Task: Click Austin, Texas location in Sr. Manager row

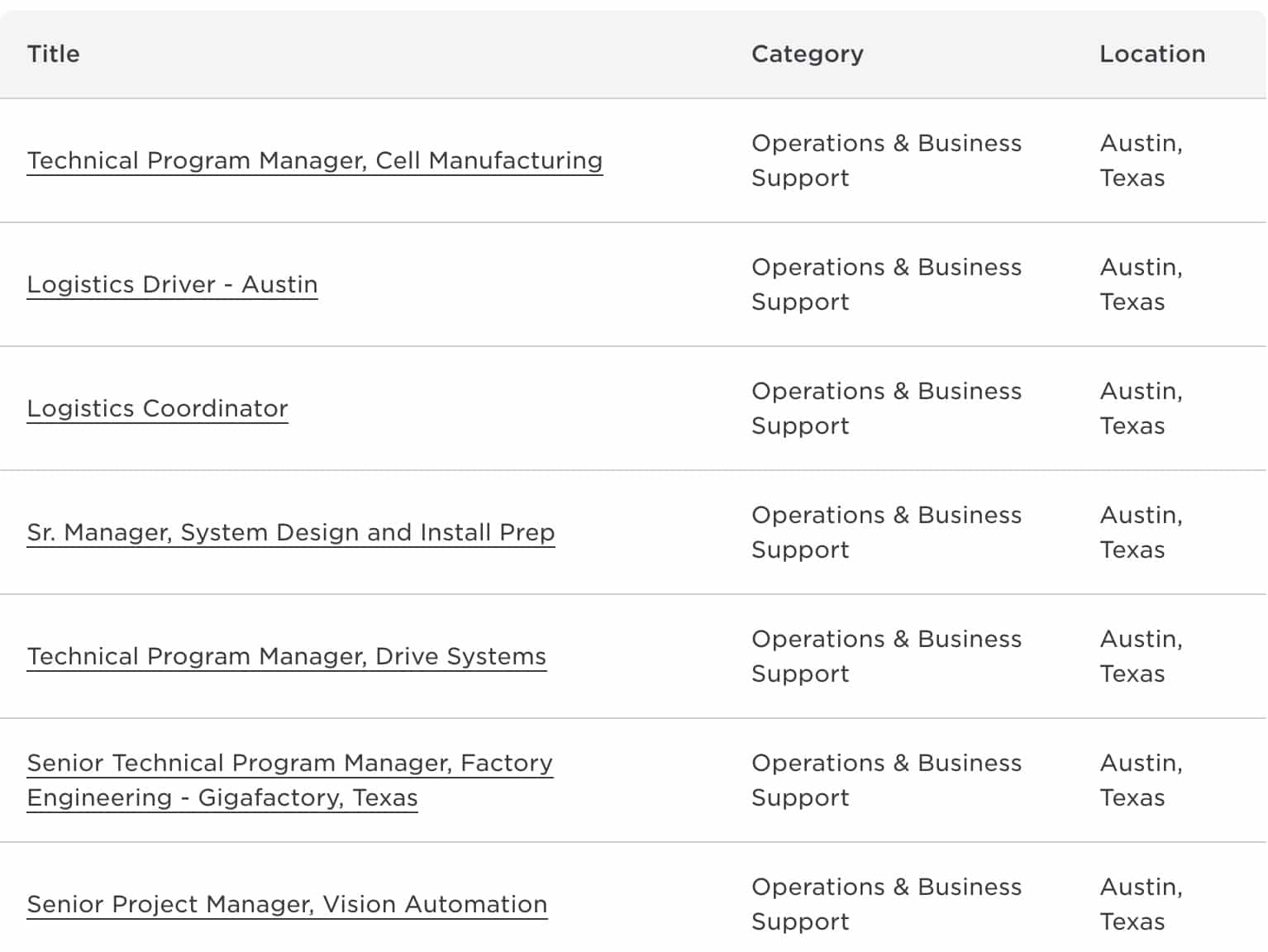Action: point(1141,532)
